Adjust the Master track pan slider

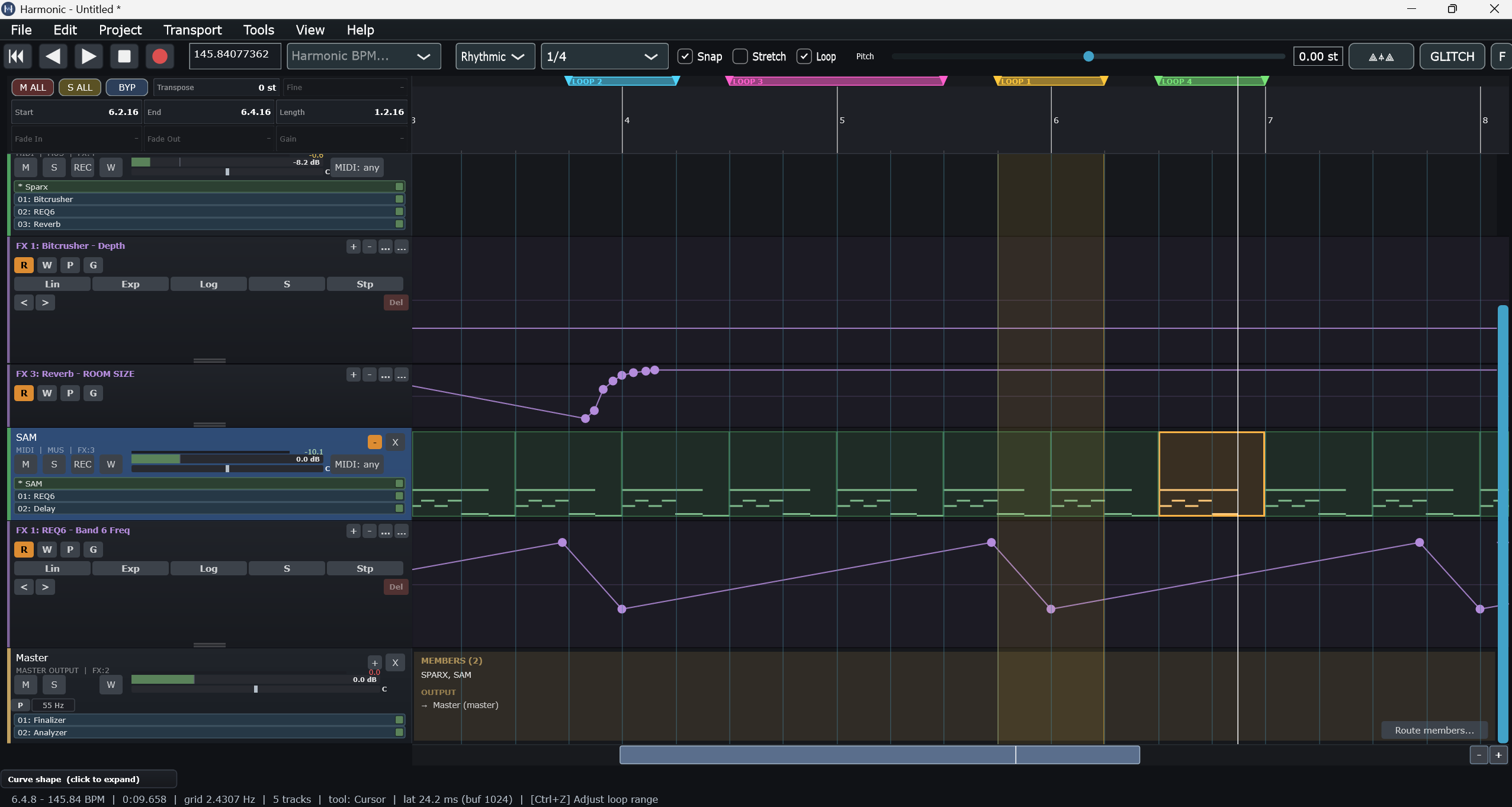[x=256, y=689]
